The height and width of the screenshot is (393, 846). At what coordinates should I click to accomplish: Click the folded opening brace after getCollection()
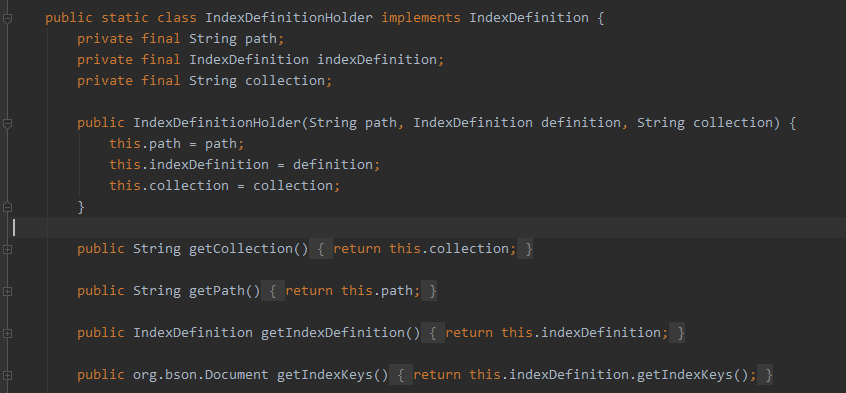[321, 249]
